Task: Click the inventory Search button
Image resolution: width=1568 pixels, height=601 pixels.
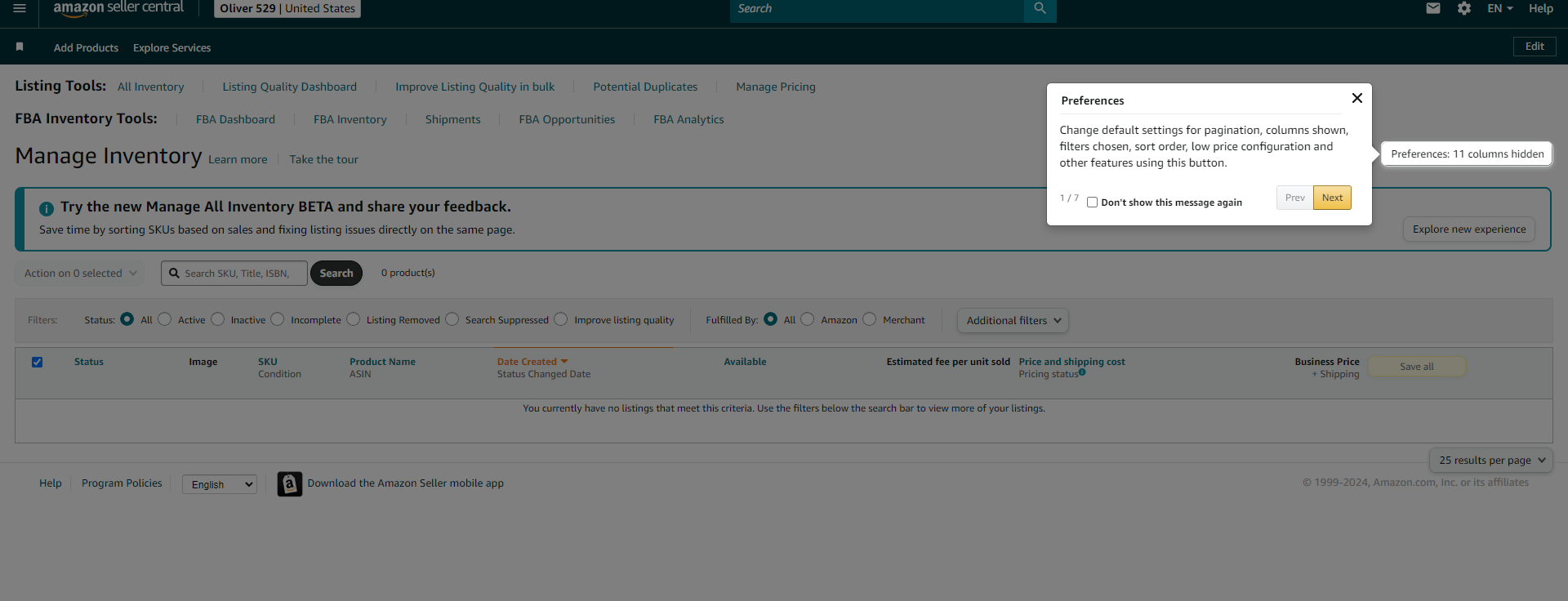Action: coord(336,274)
